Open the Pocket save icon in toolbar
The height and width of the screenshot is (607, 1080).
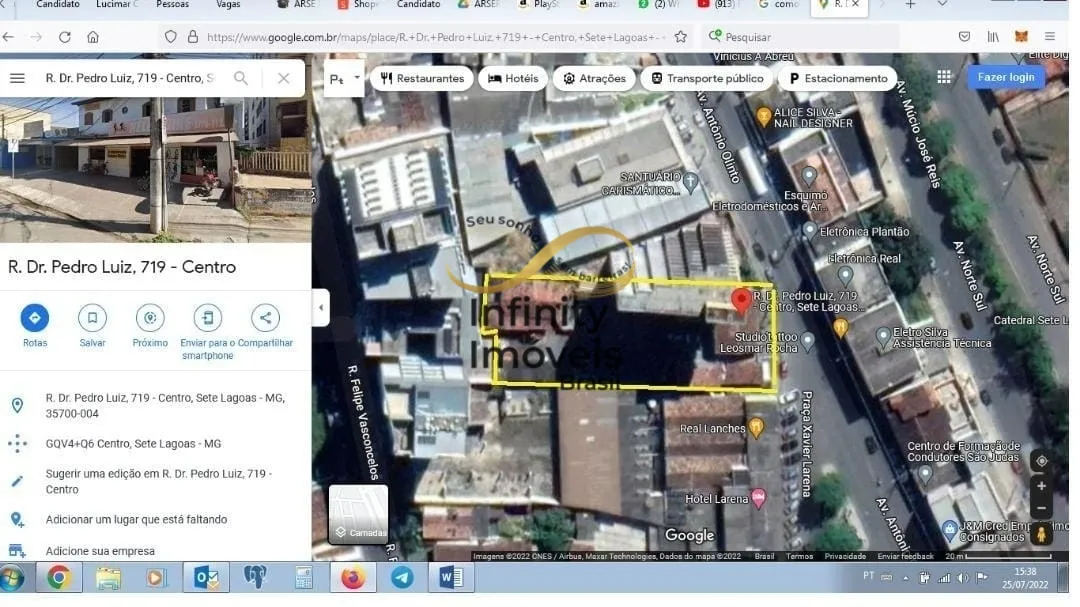[x=964, y=37]
